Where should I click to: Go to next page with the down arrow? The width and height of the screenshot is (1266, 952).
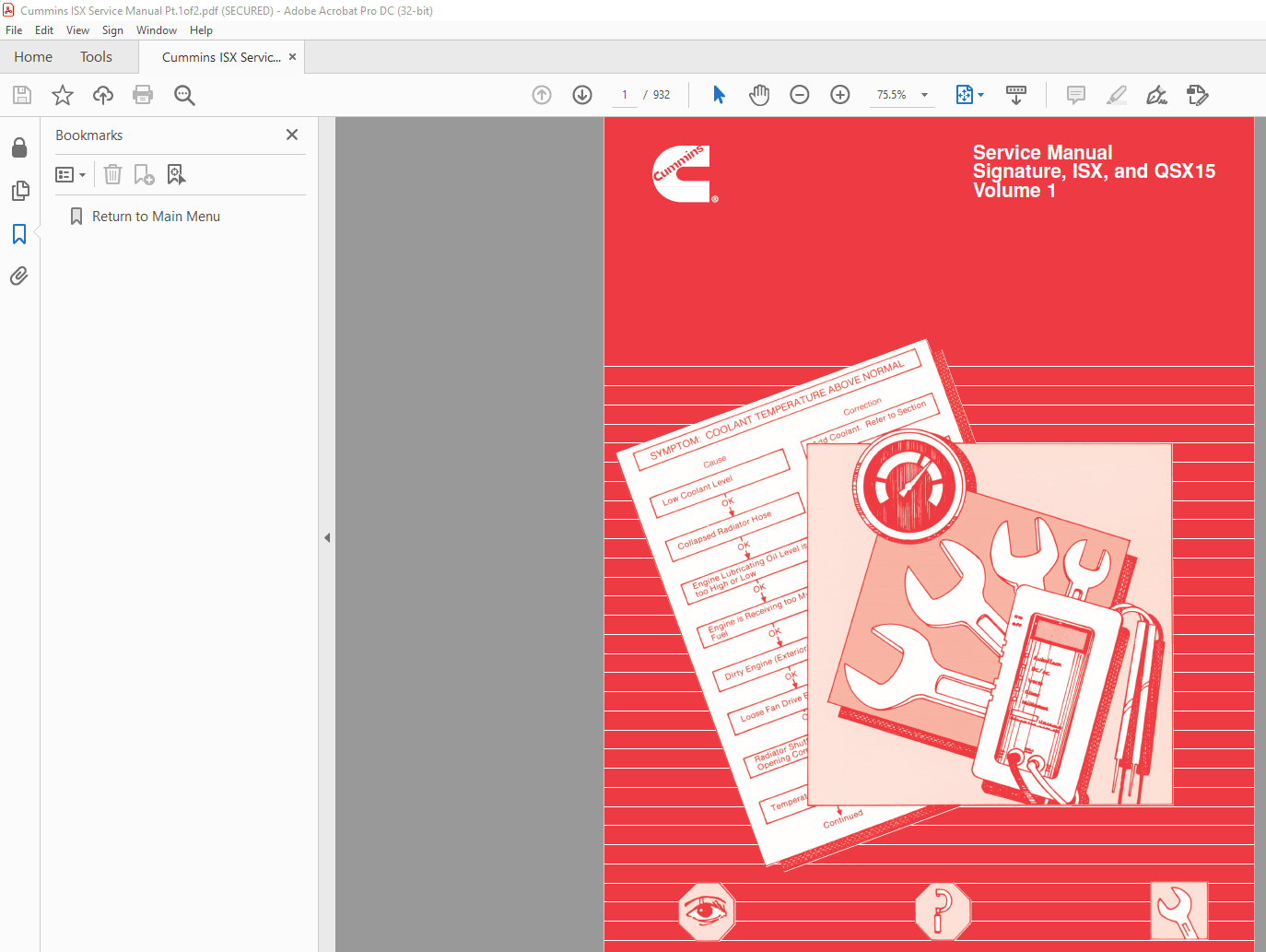pyautogui.click(x=582, y=95)
